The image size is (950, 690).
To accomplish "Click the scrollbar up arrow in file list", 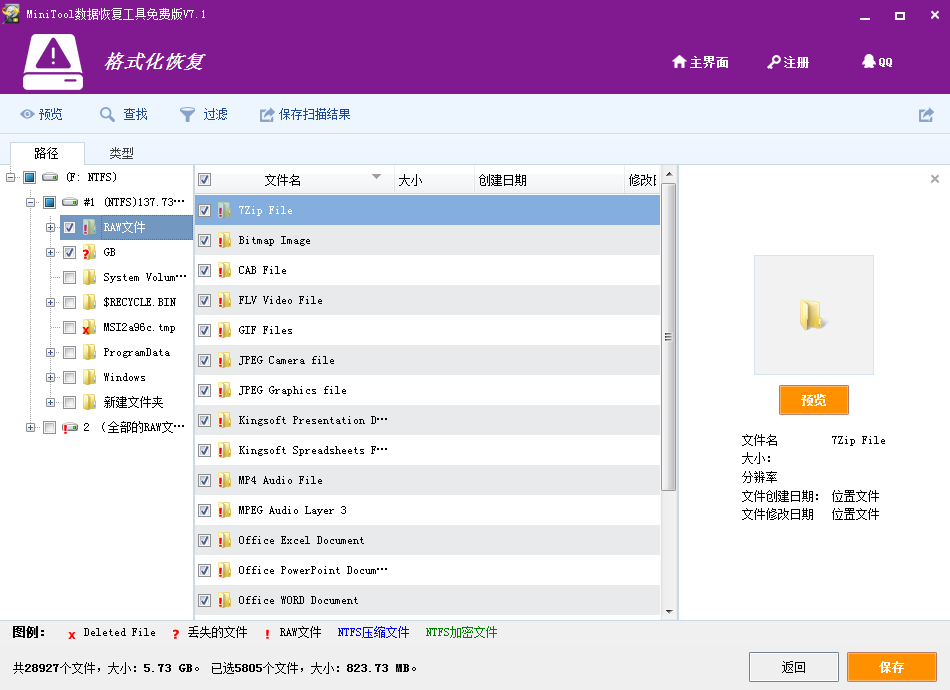I will [669, 174].
